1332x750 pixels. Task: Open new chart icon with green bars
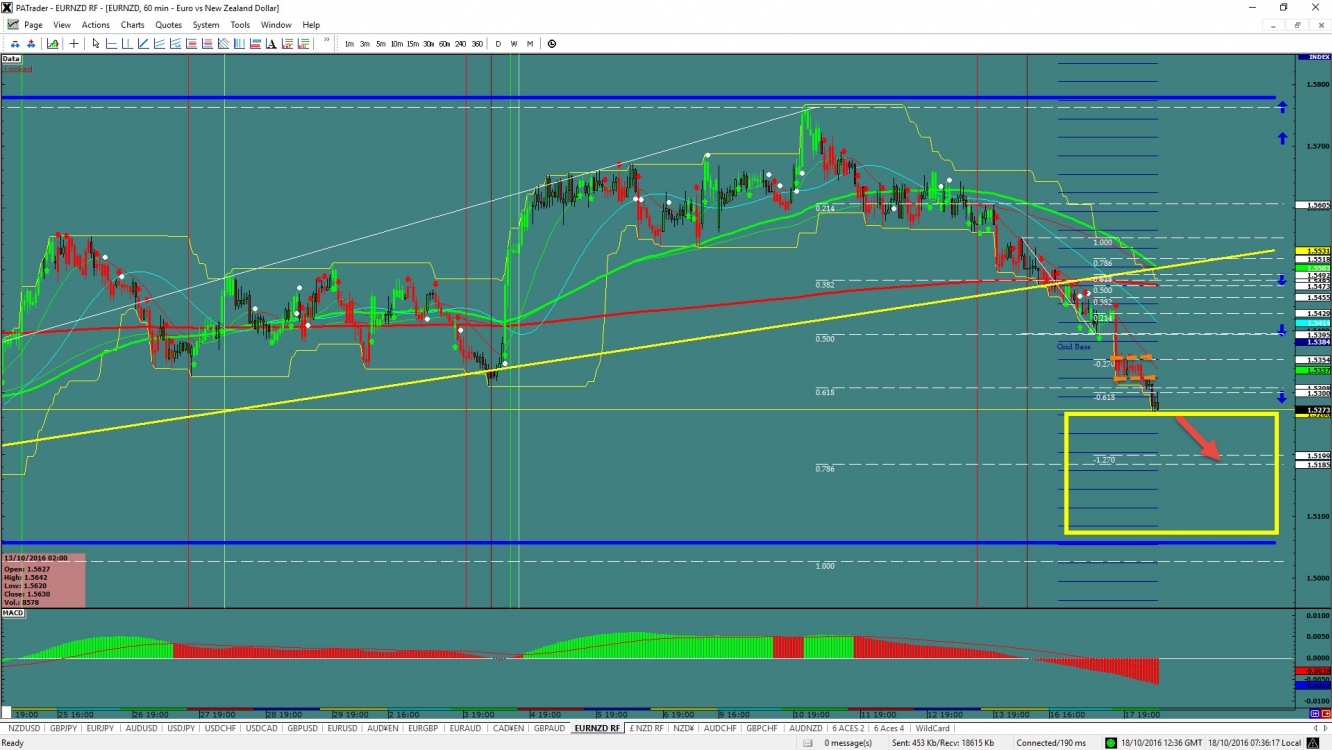(52, 44)
